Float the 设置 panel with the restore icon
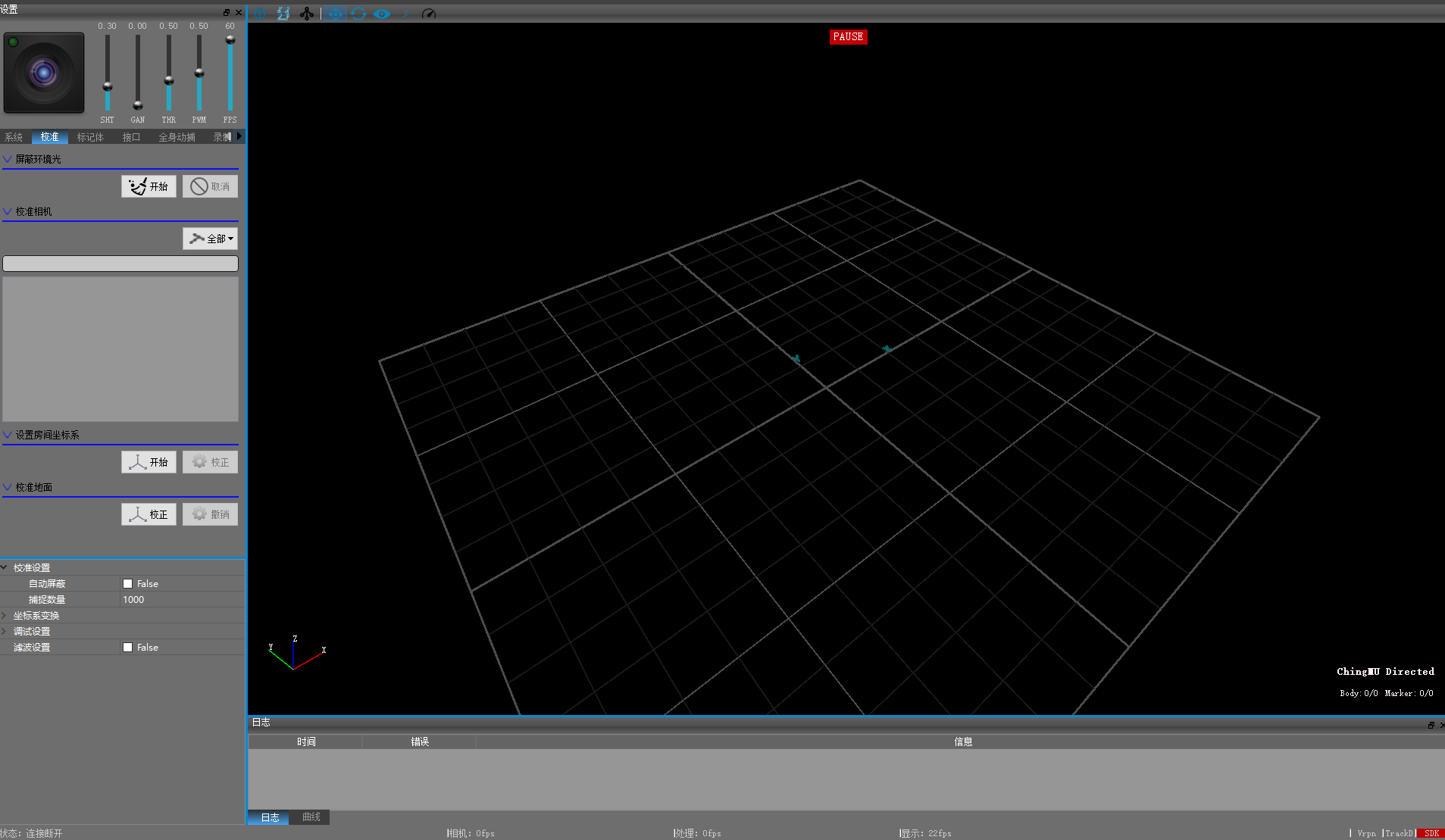Viewport: 1445px width, 840px height. (226, 12)
